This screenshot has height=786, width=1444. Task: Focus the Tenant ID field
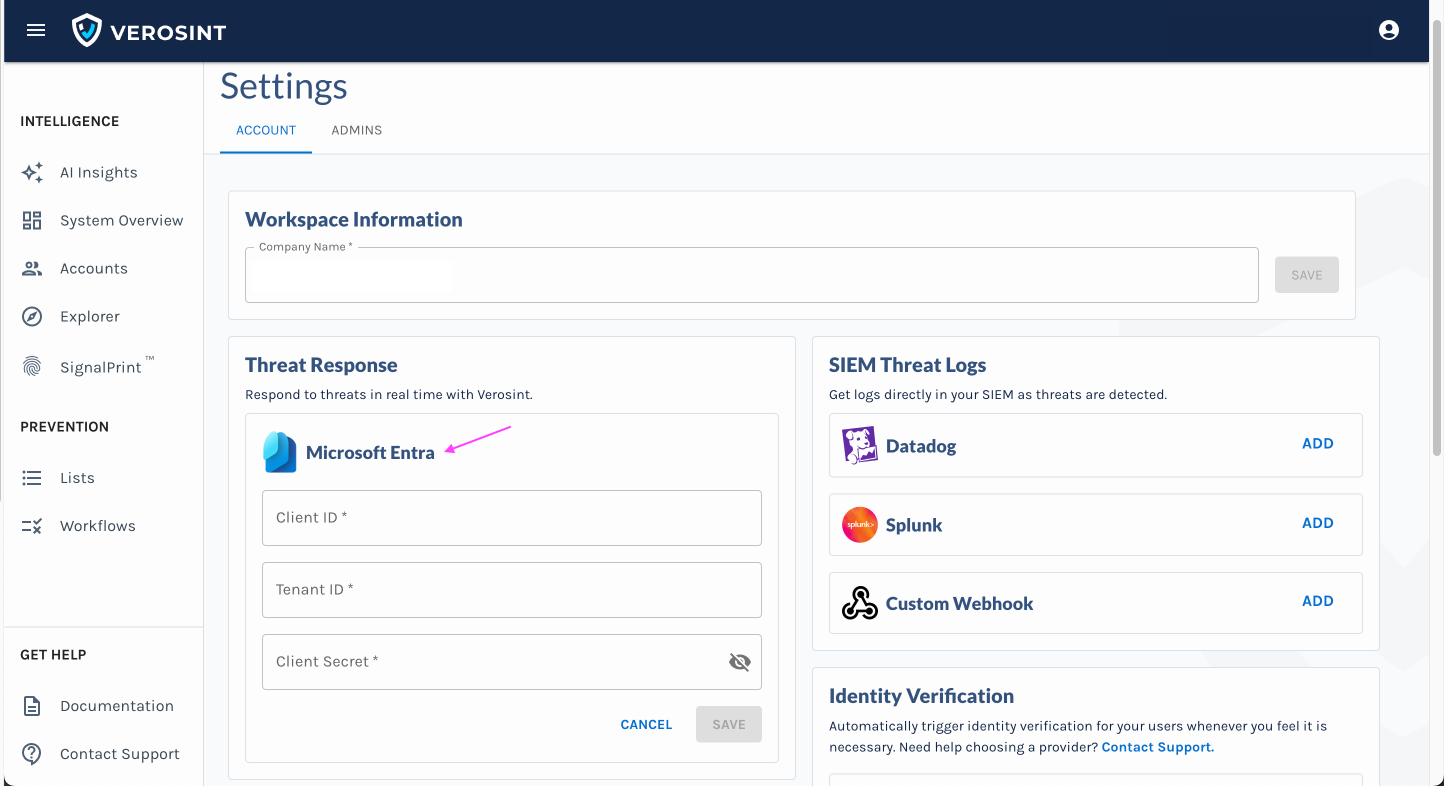click(x=512, y=590)
